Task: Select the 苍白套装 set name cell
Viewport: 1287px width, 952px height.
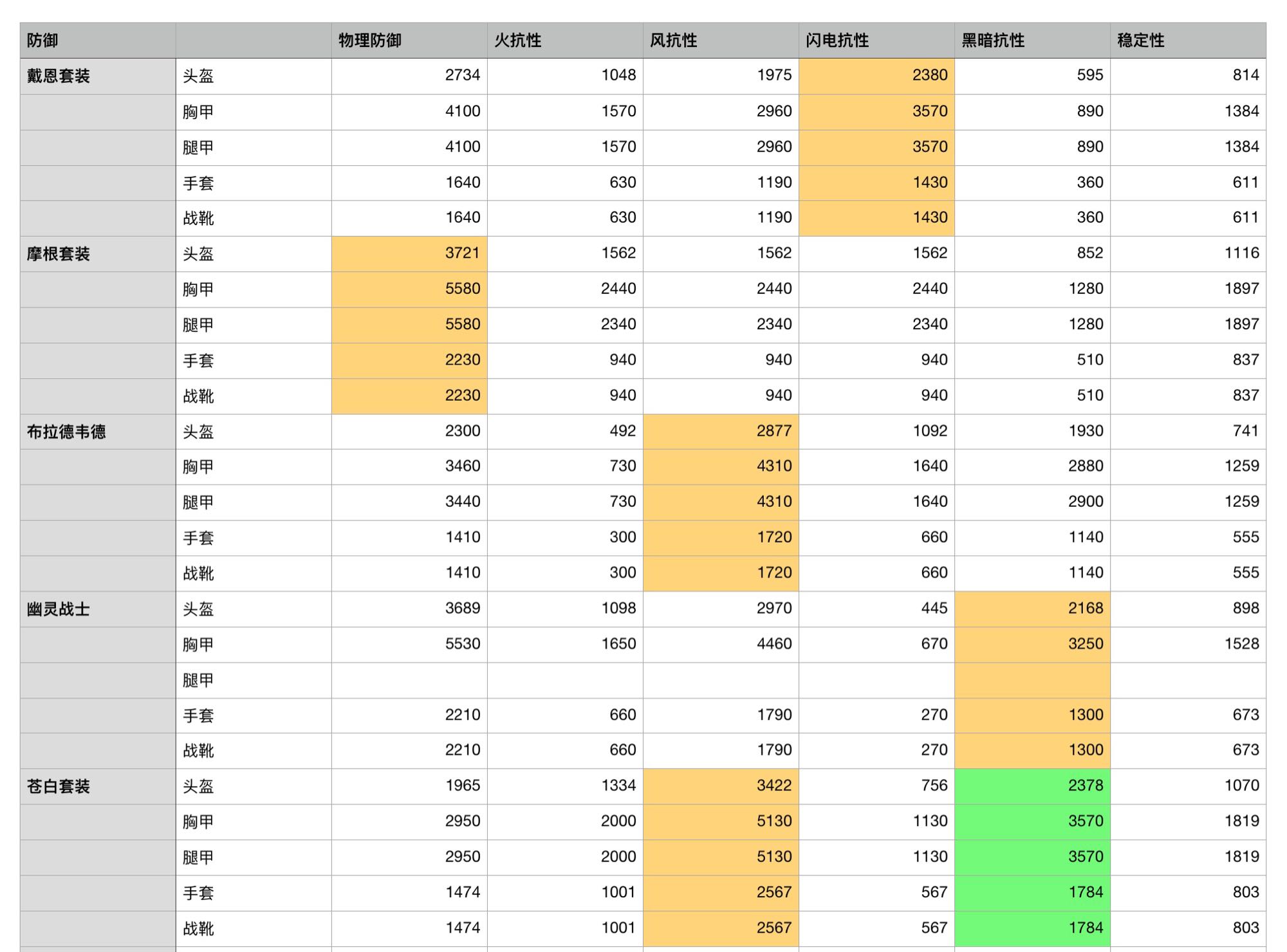Action: point(98,786)
